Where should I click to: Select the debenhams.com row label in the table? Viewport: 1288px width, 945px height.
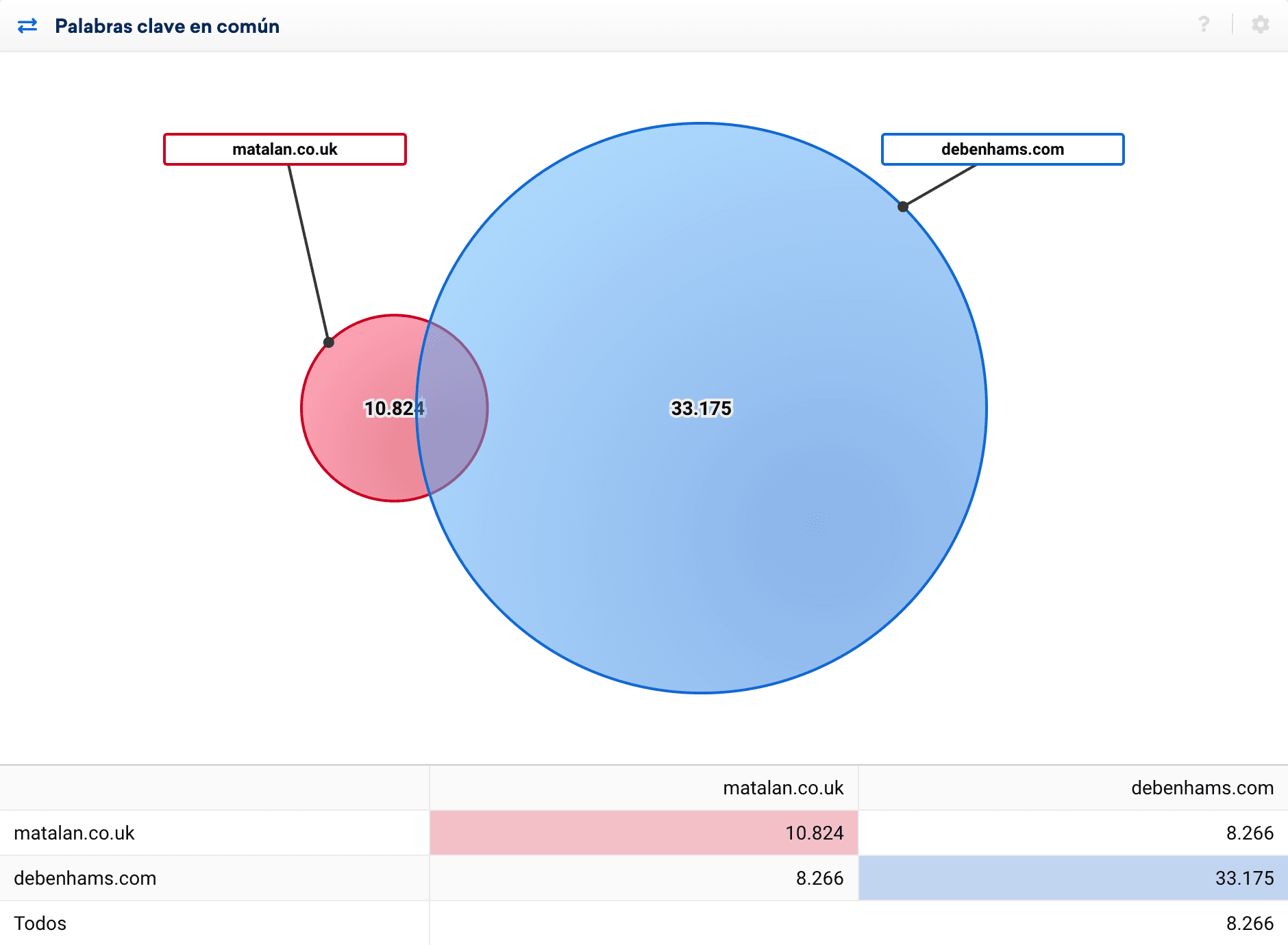(x=85, y=879)
